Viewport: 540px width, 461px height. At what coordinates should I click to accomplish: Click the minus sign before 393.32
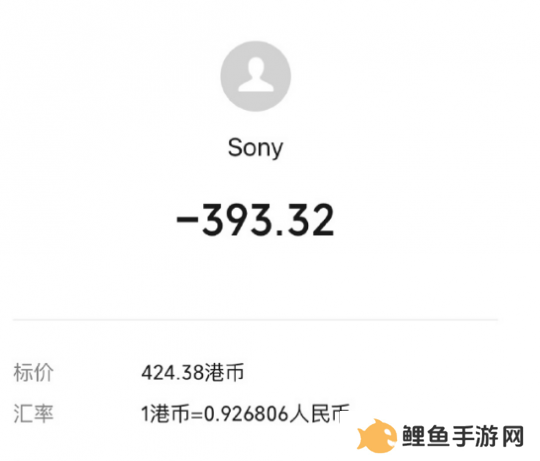[187, 220]
